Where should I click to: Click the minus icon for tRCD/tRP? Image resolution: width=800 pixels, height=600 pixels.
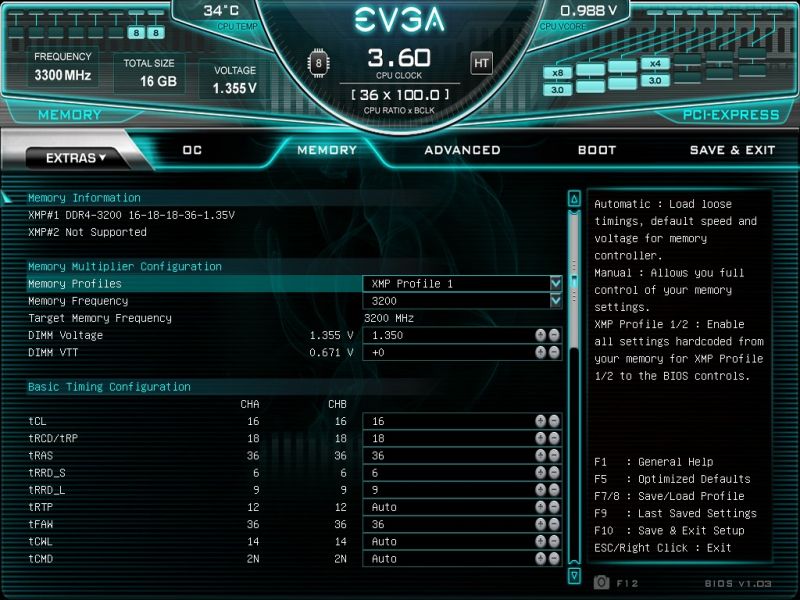[x=554, y=438]
